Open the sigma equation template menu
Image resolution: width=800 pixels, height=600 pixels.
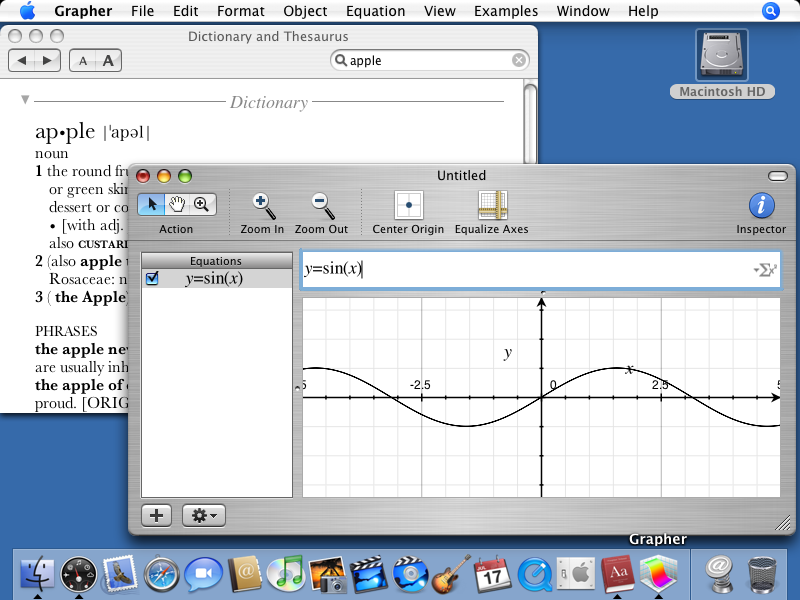(766, 268)
